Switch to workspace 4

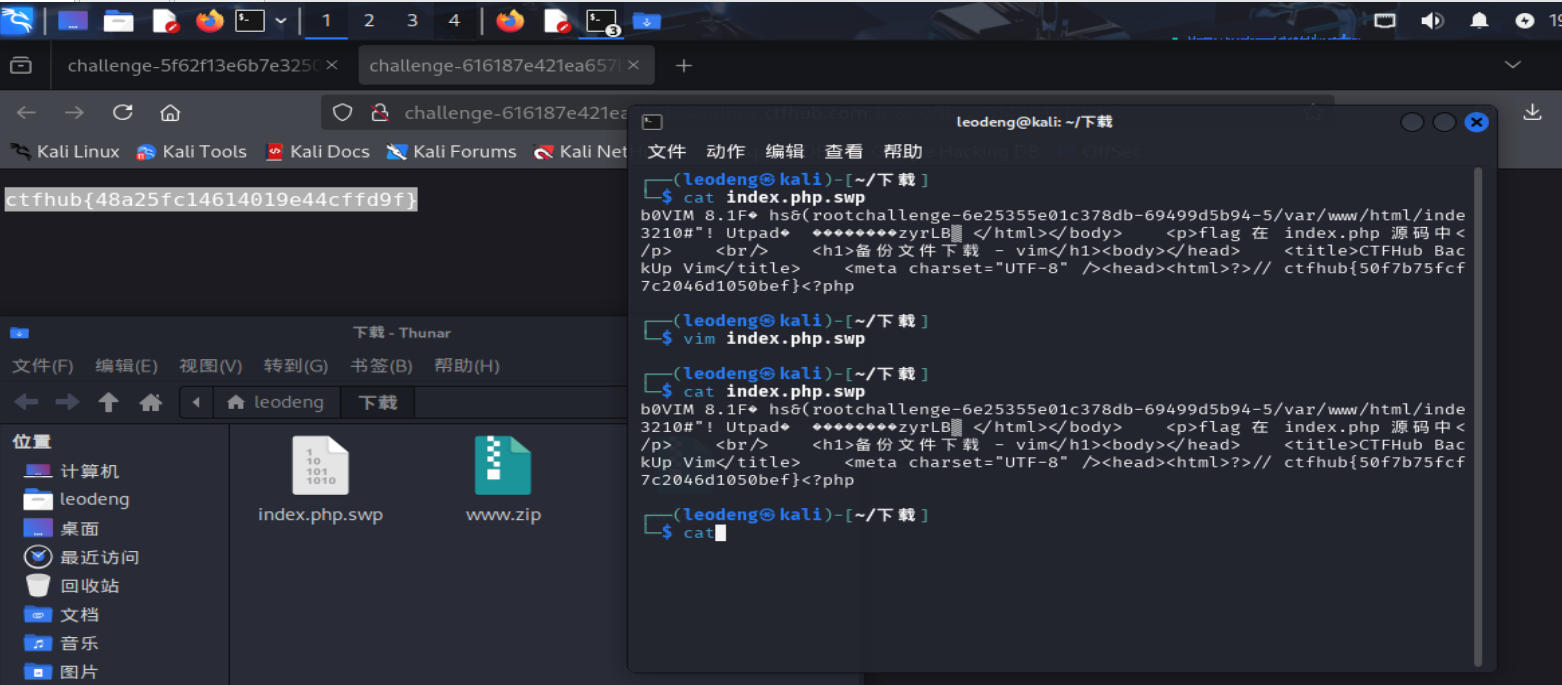pos(455,20)
